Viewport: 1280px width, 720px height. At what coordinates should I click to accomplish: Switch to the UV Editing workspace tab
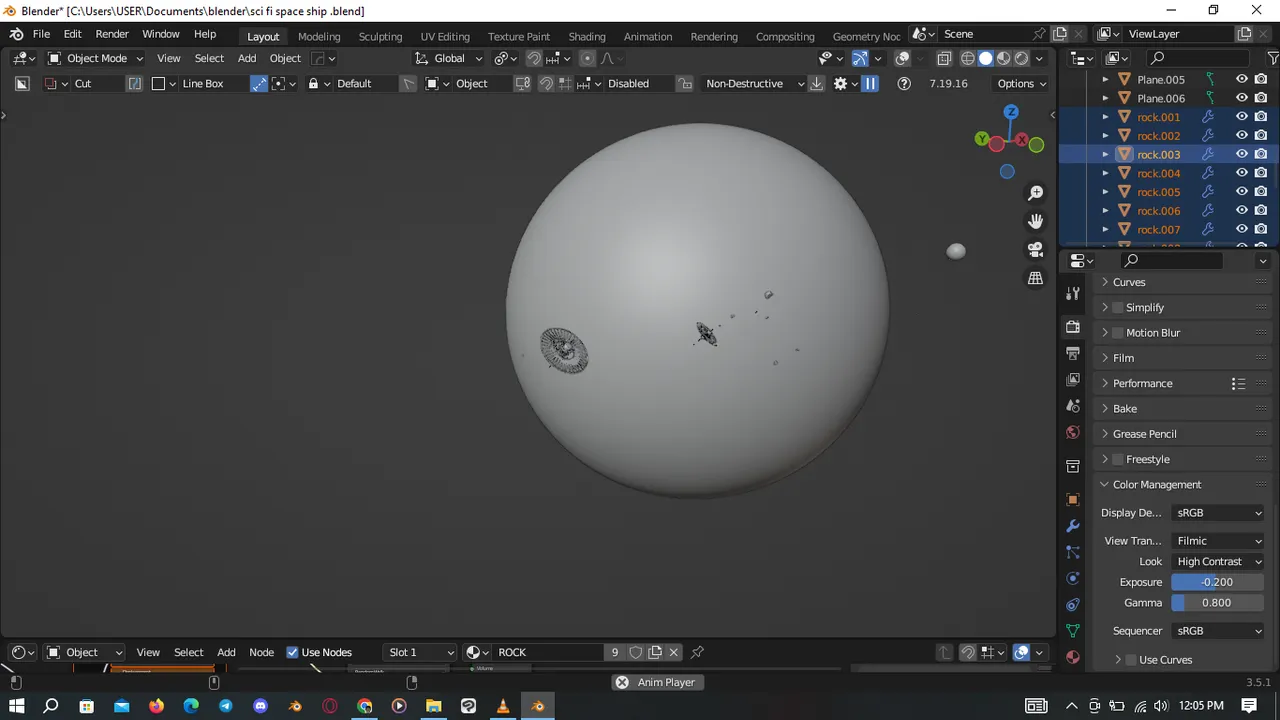point(445,36)
